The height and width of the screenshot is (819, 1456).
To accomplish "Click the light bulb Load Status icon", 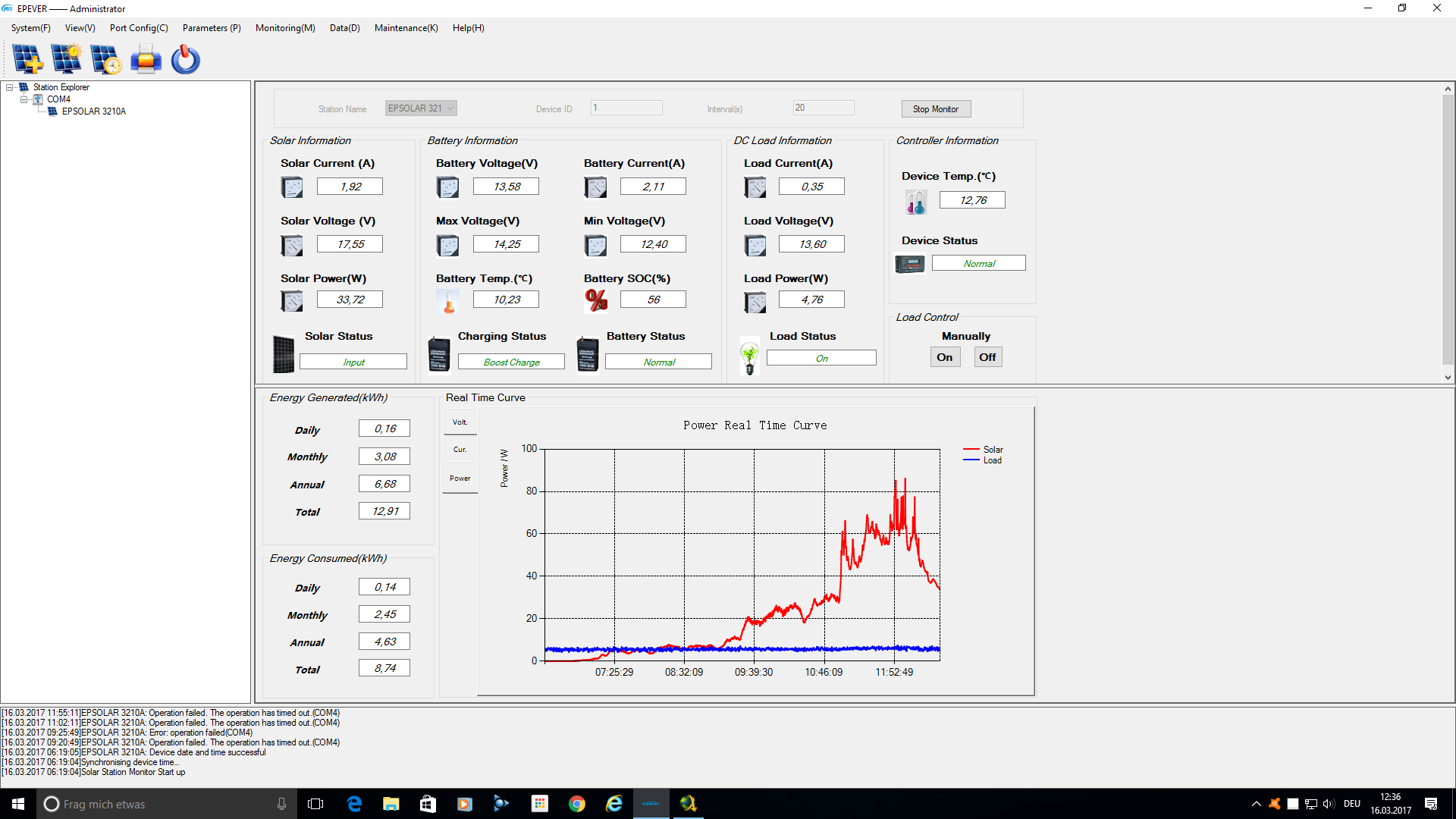I will tap(750, 356).
